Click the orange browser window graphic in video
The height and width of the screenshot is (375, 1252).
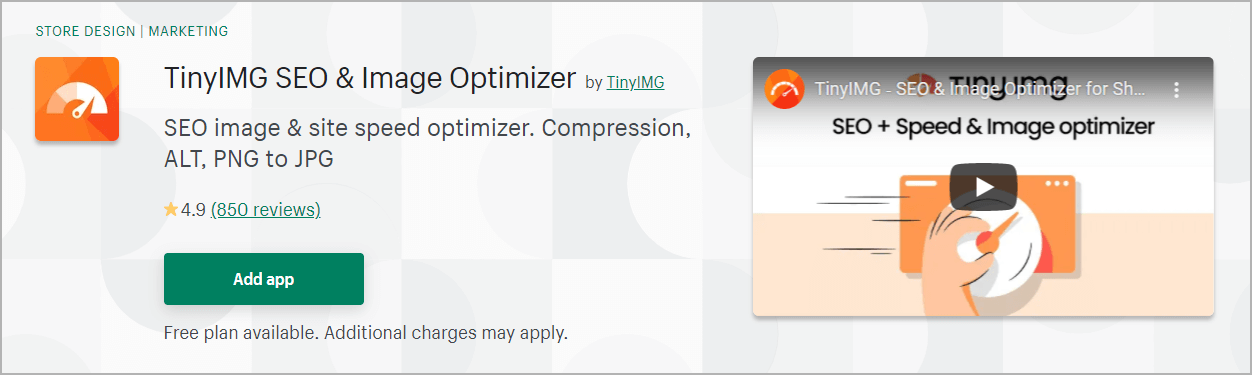pyautogui.click(x=988, y=225)
